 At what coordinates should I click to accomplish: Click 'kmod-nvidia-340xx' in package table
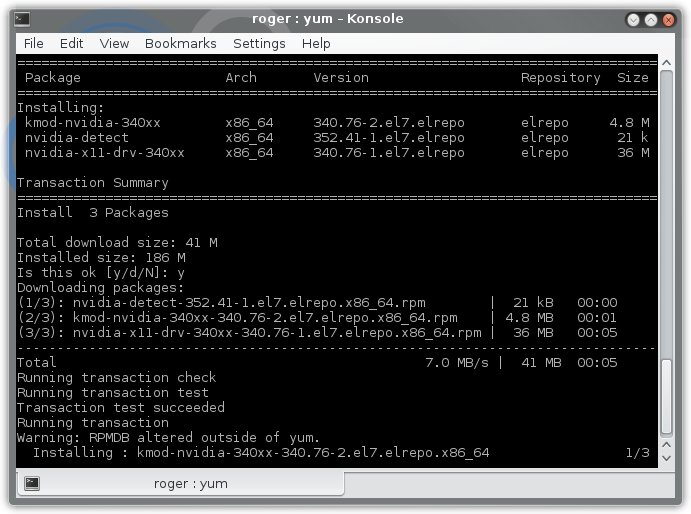pos(93,123)
